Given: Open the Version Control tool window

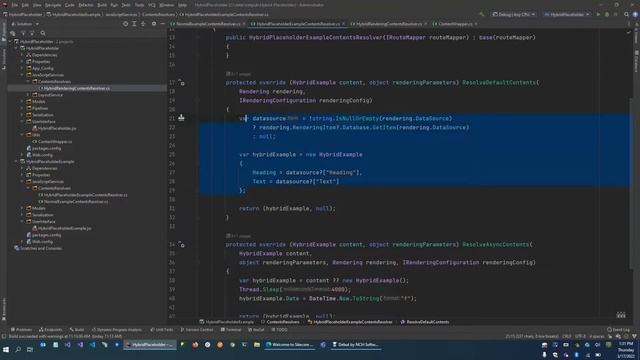Looking at the screenshot, I should 197,330.
